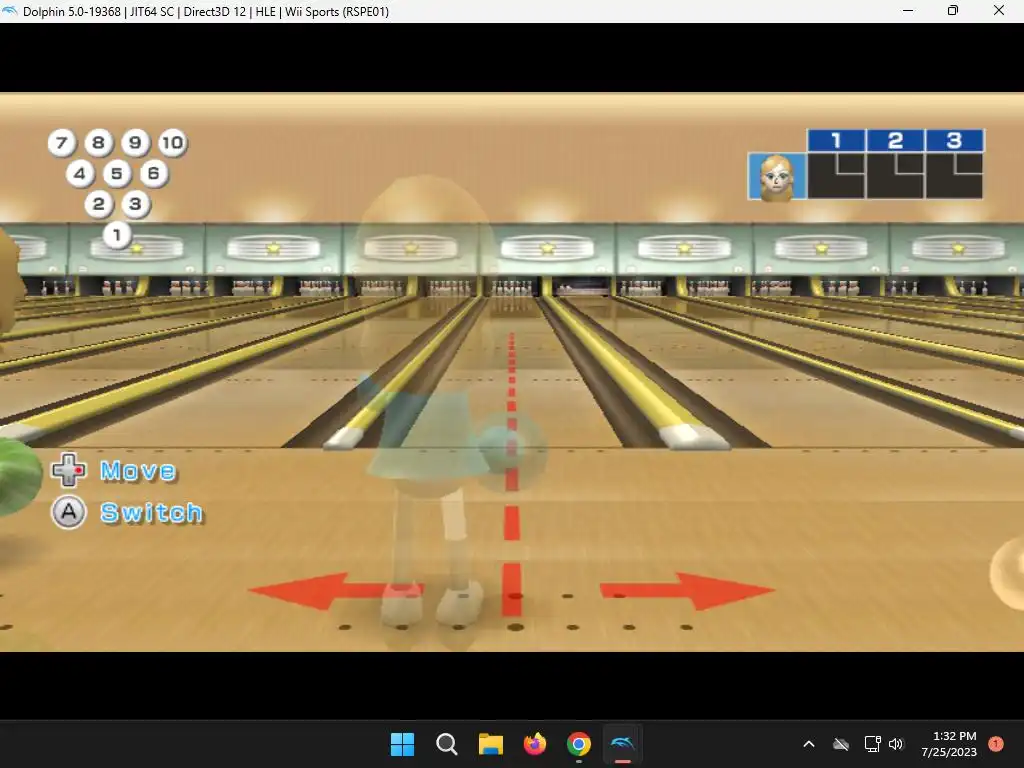Open network settings tray icon
Screen dimensions: 1024x768
tap(872, 744)
